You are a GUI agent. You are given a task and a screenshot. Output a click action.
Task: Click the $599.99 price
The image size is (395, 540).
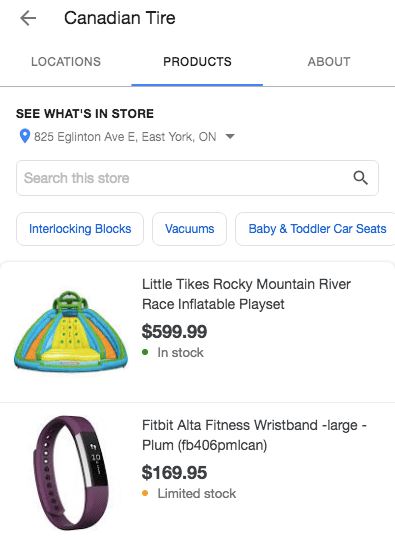174,331
